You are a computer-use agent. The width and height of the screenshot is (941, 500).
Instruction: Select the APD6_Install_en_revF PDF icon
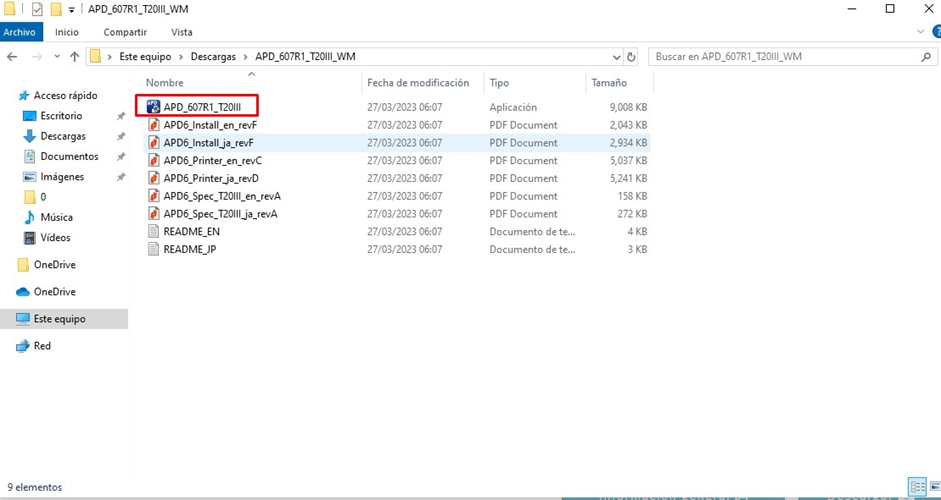coord(154,125)
